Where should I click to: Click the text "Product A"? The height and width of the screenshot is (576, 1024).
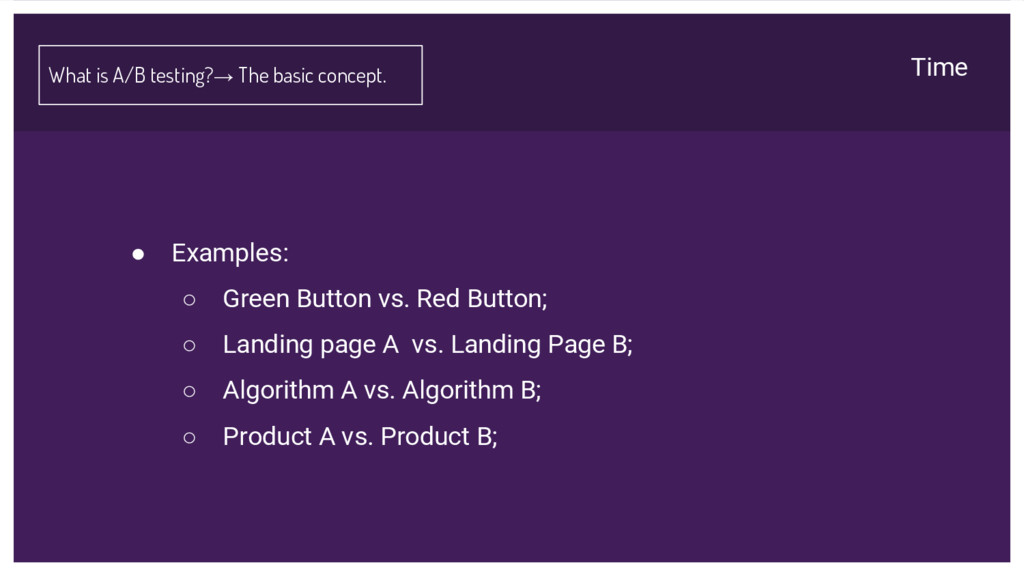[278, 437]
